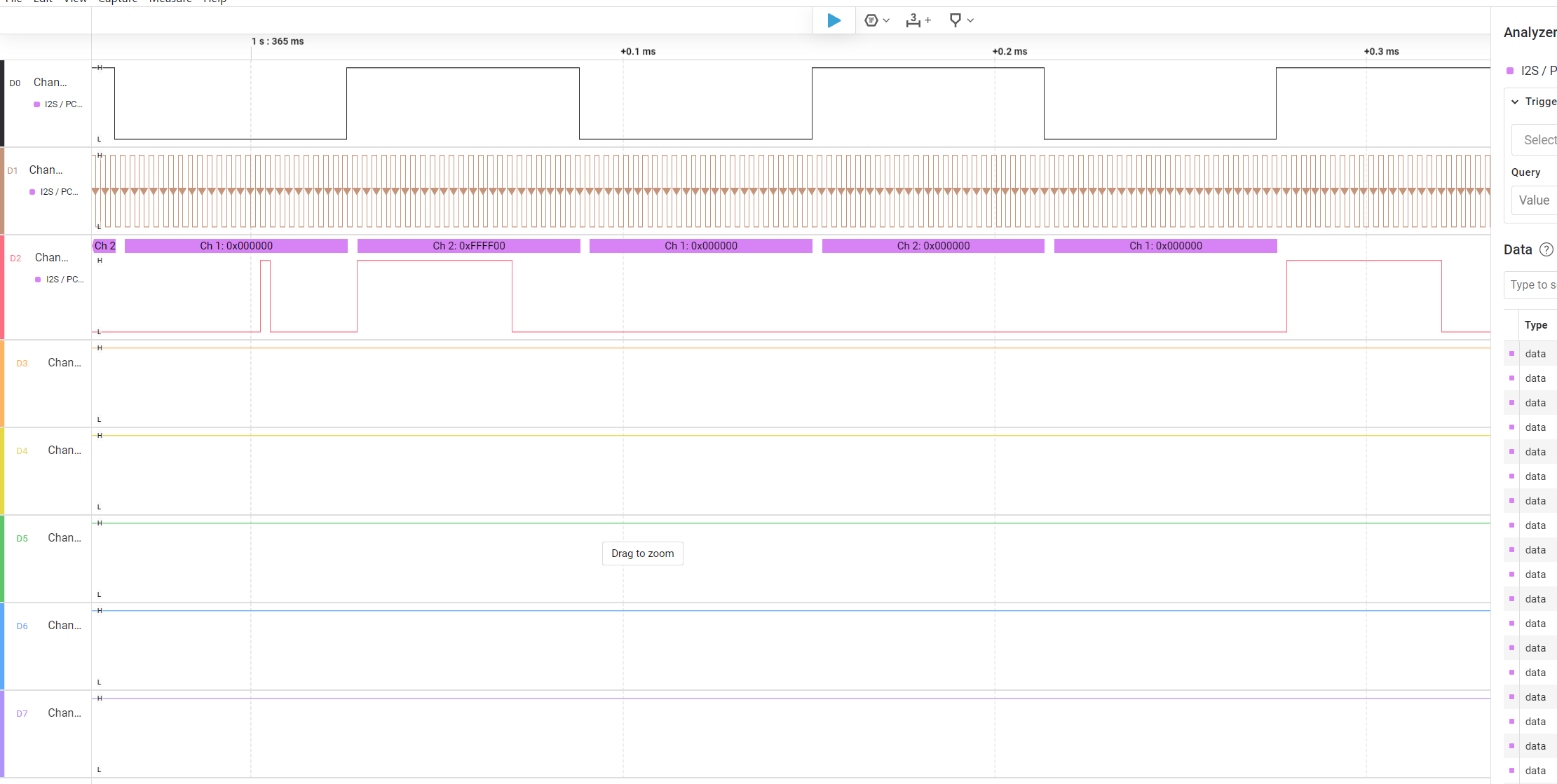Click the timing marker icon

click(x=955, y=20)
